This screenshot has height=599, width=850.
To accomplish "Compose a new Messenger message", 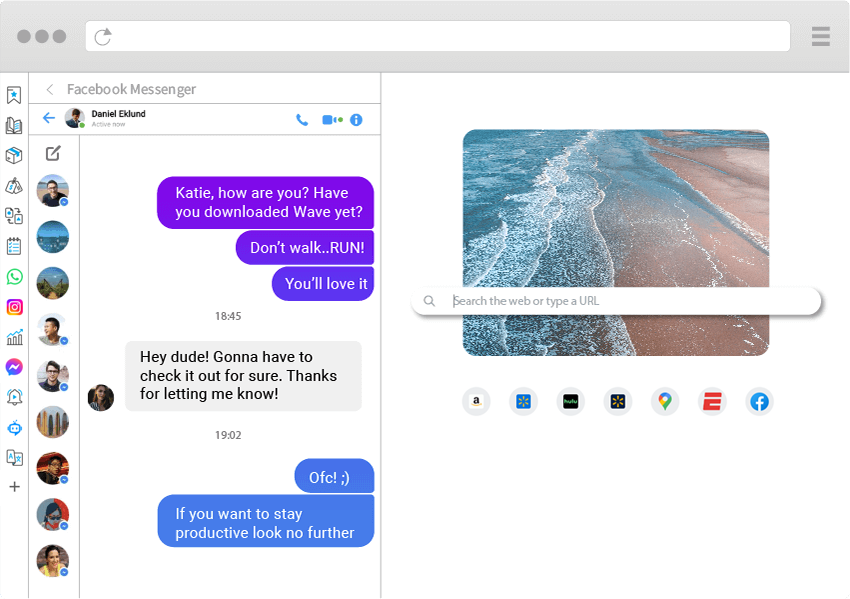I will pos(54,154).
